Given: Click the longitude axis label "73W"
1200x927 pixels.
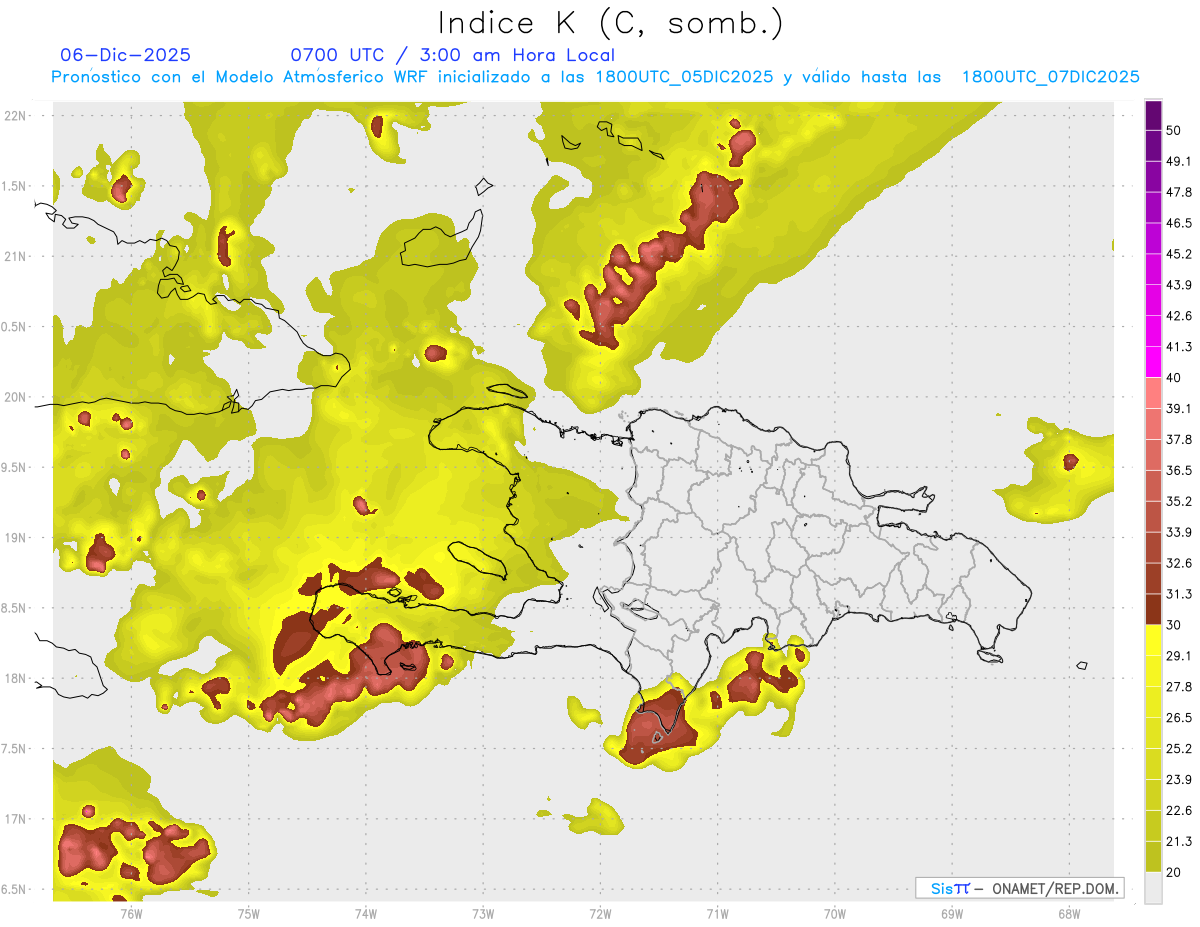Looking at the screenshot, I should point(483,913).
